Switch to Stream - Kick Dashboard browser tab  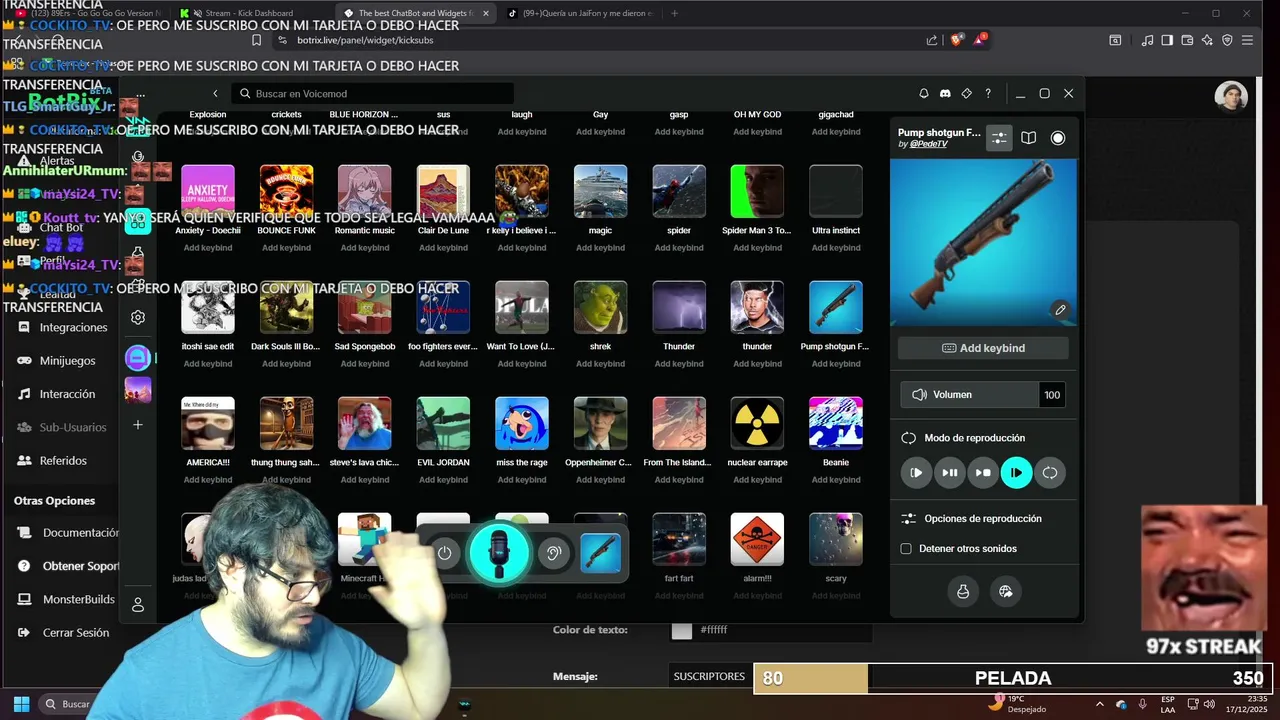(x=246, y=13)
